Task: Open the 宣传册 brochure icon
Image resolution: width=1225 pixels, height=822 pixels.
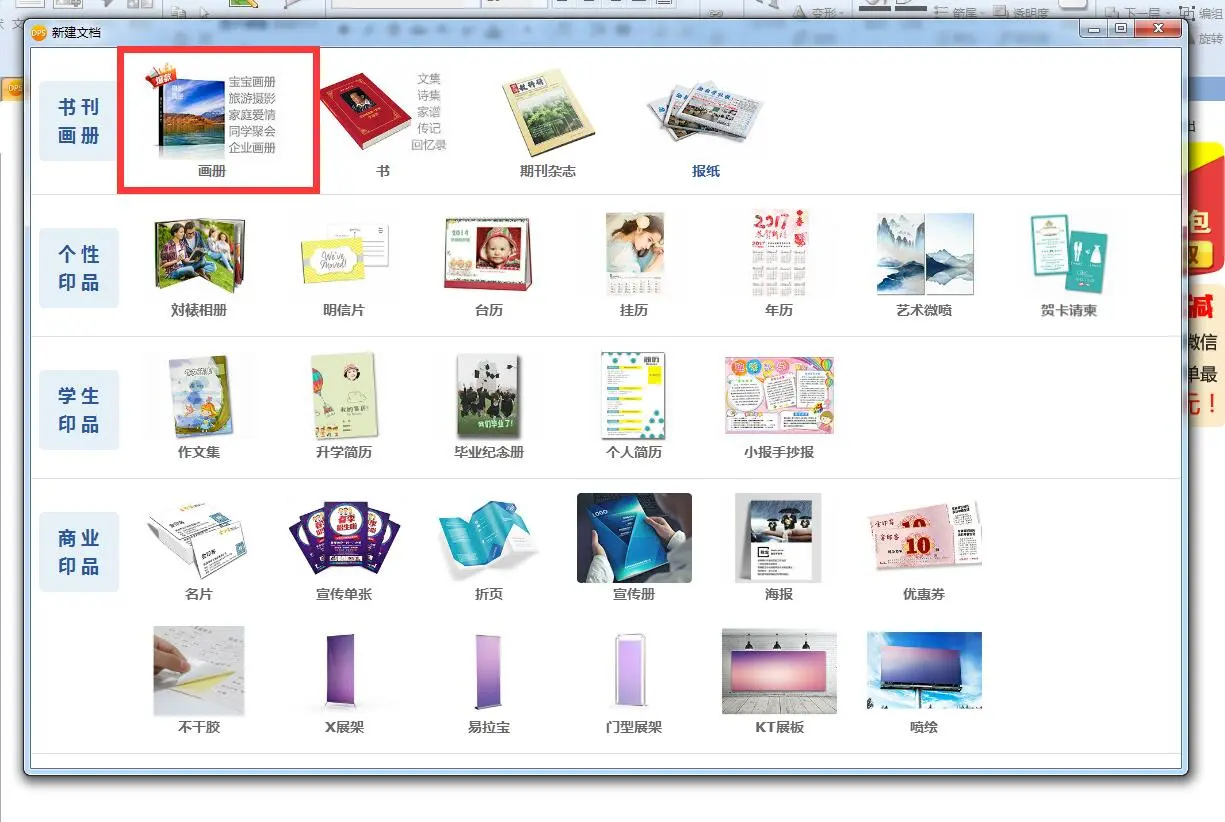Action: point(634,538)
